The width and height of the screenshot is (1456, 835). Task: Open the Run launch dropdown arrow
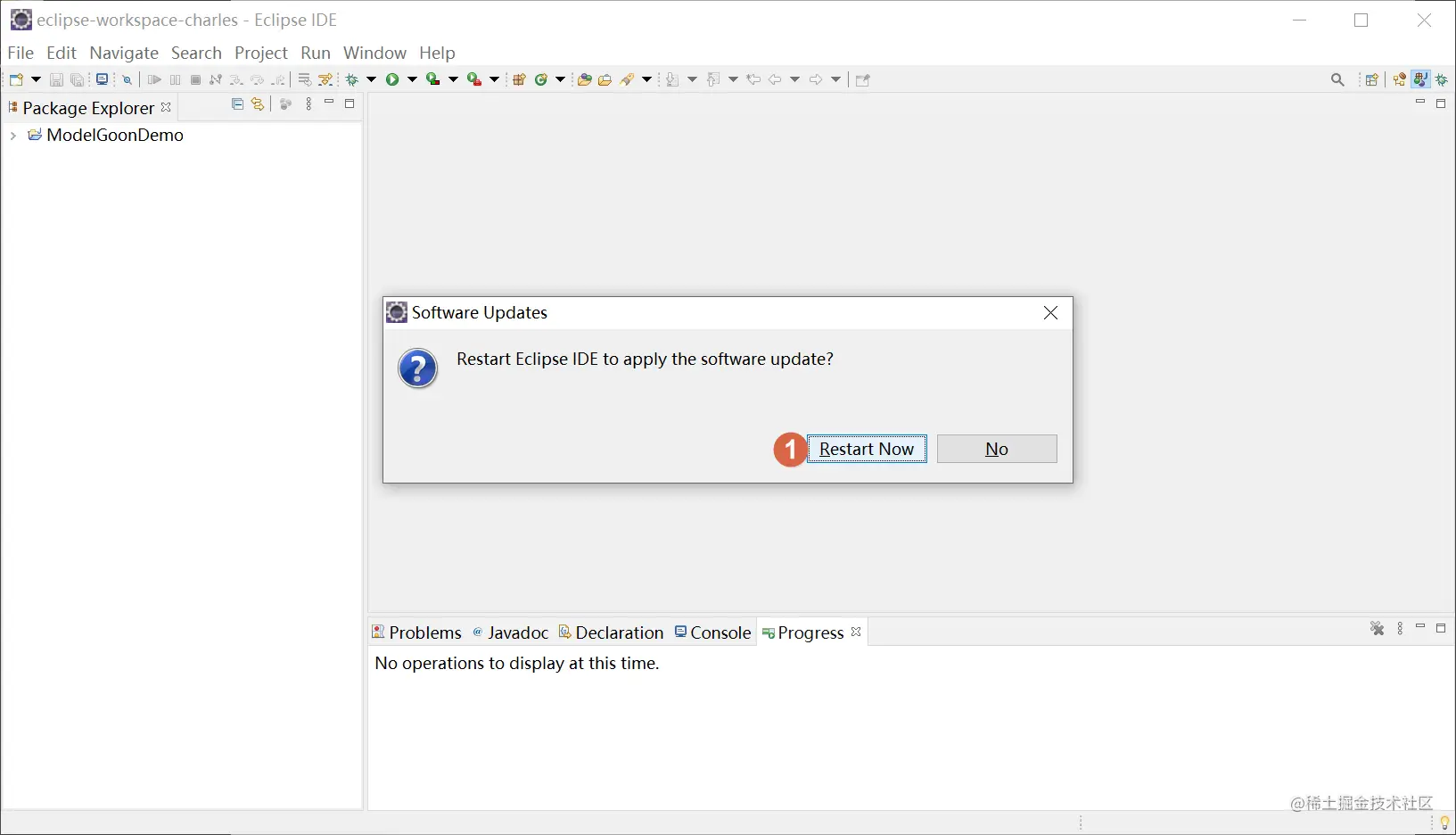(412, 79)
